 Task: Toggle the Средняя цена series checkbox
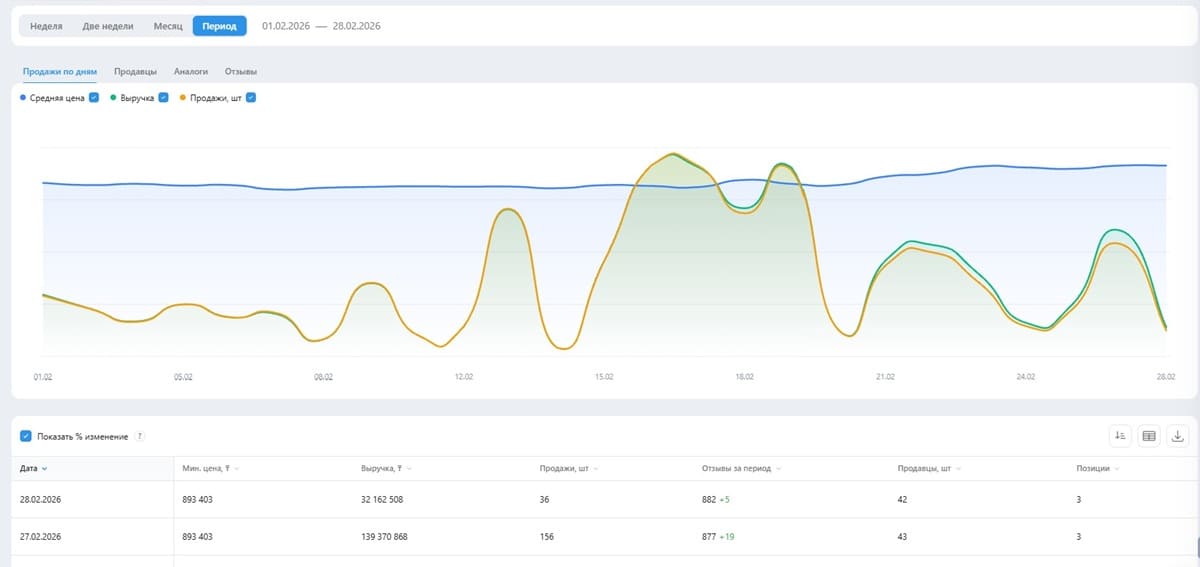[93, 98]
